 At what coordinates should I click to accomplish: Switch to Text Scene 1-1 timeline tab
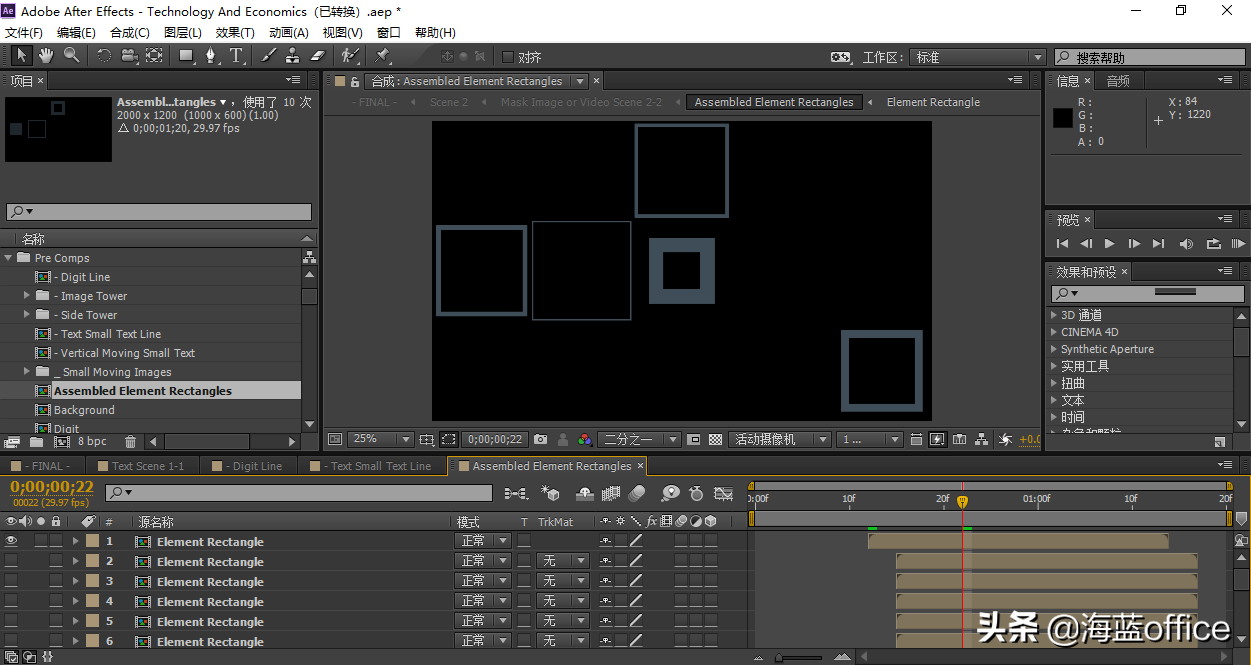coord(141,466)
